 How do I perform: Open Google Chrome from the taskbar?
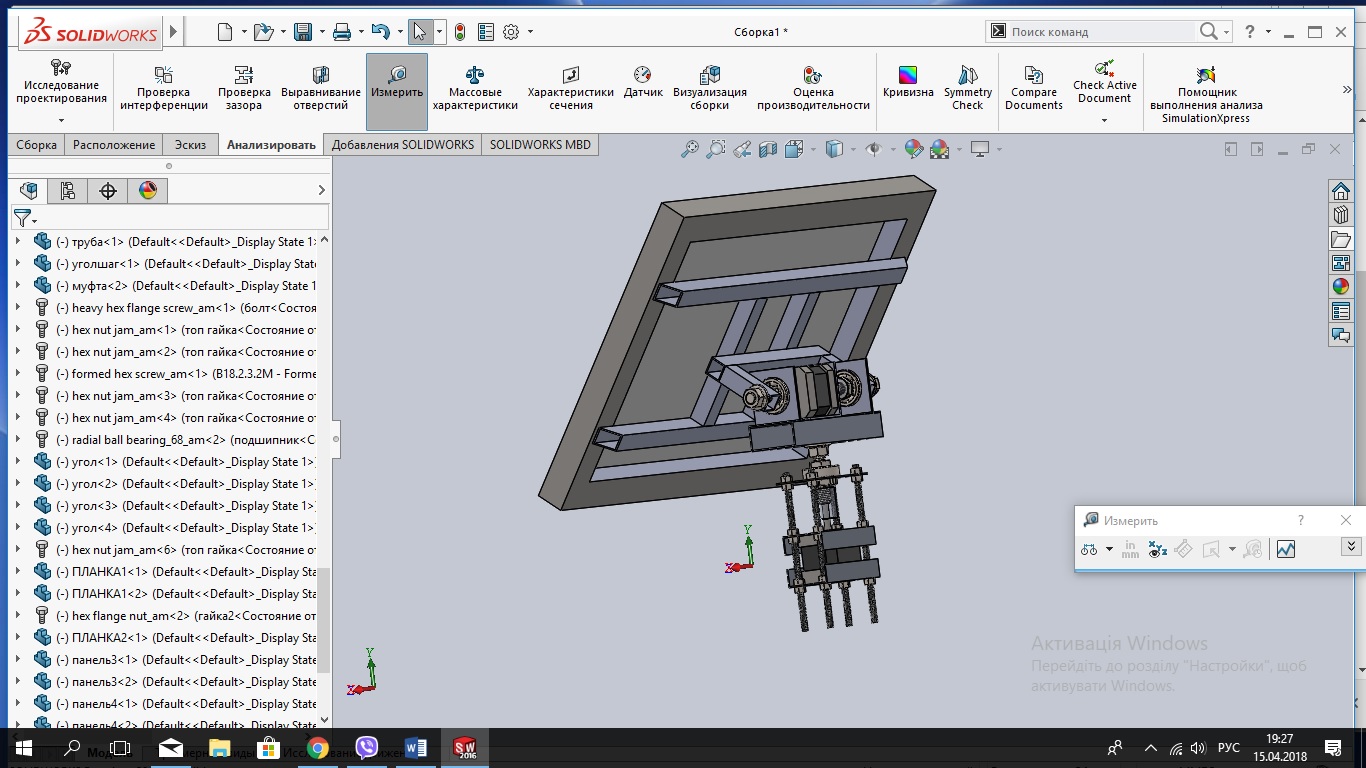pos(318,748)
